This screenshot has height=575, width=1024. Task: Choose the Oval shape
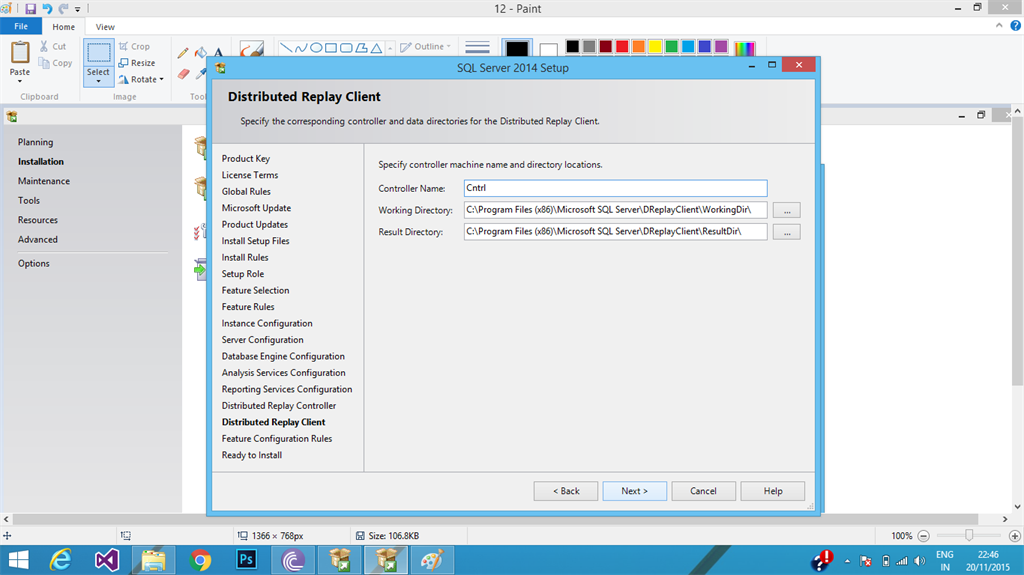[316, 48]
